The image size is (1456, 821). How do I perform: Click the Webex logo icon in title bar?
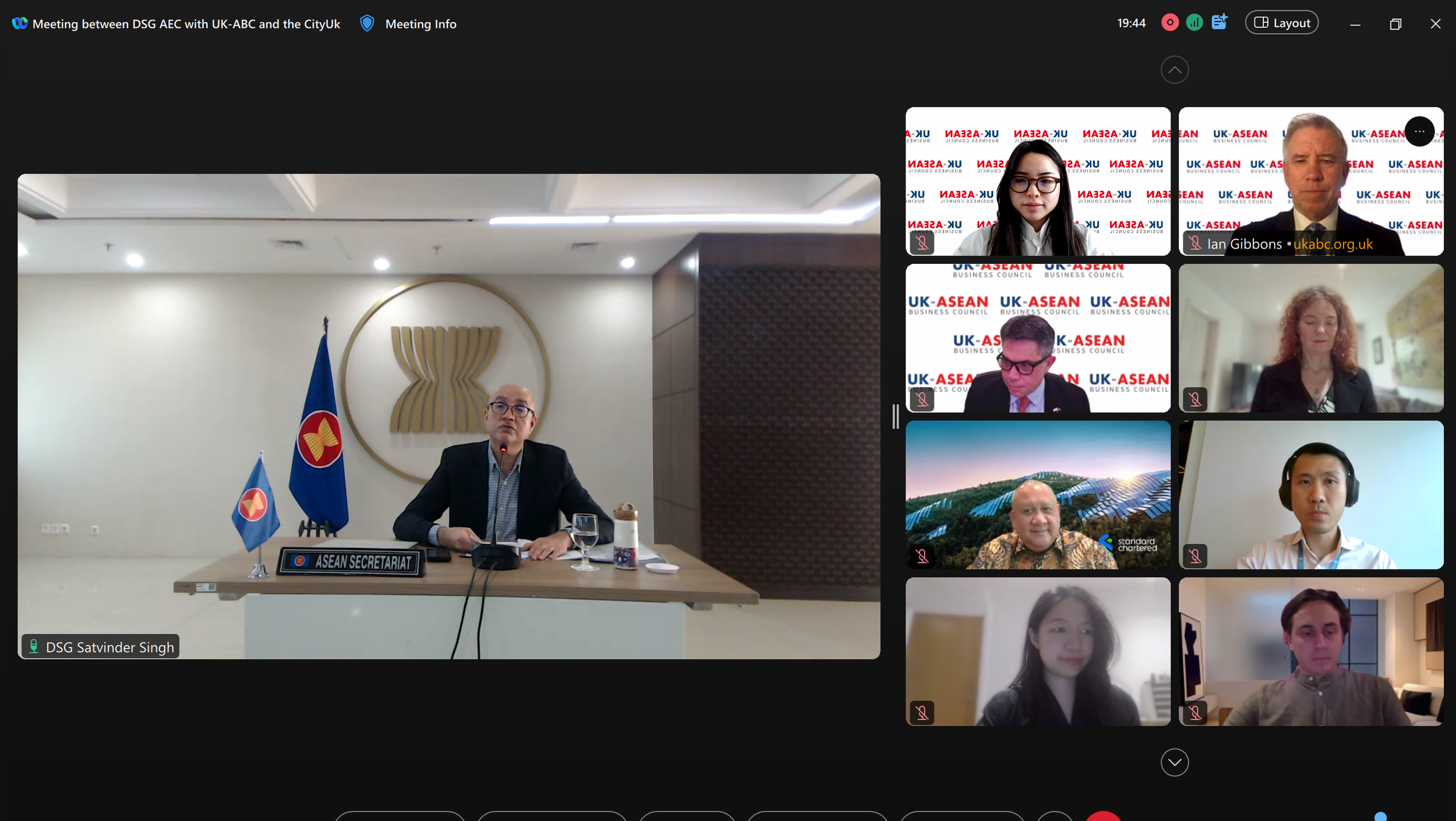click(x=20, y=23)
